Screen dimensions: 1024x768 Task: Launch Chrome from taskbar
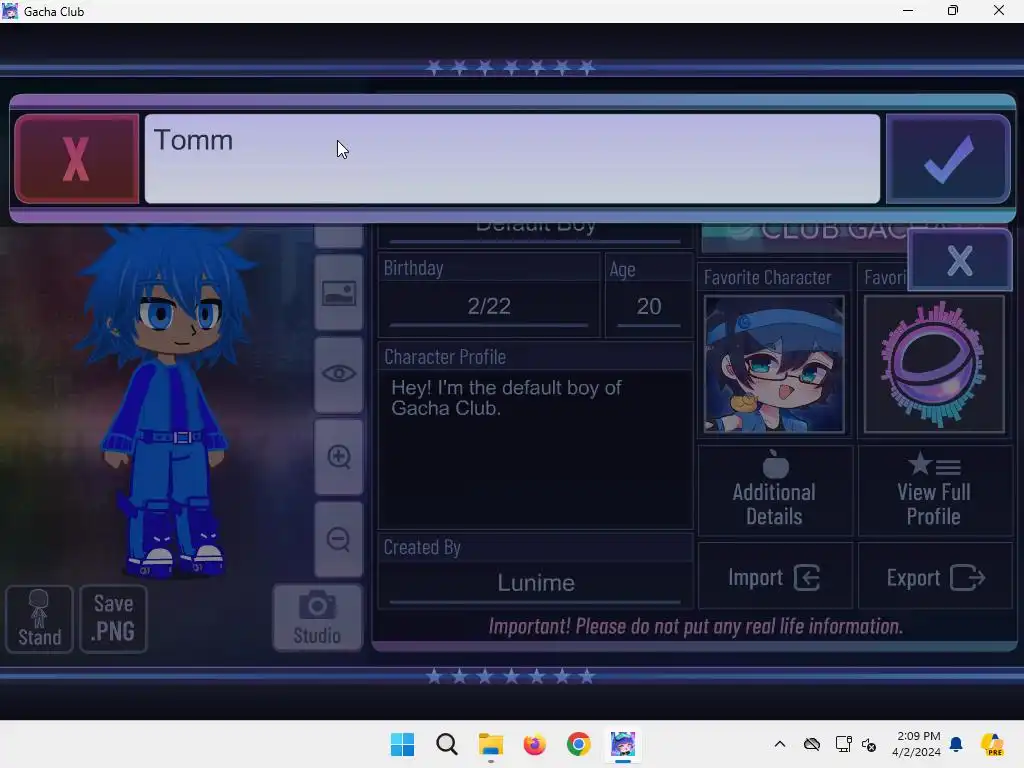click(x=579, y=744)
